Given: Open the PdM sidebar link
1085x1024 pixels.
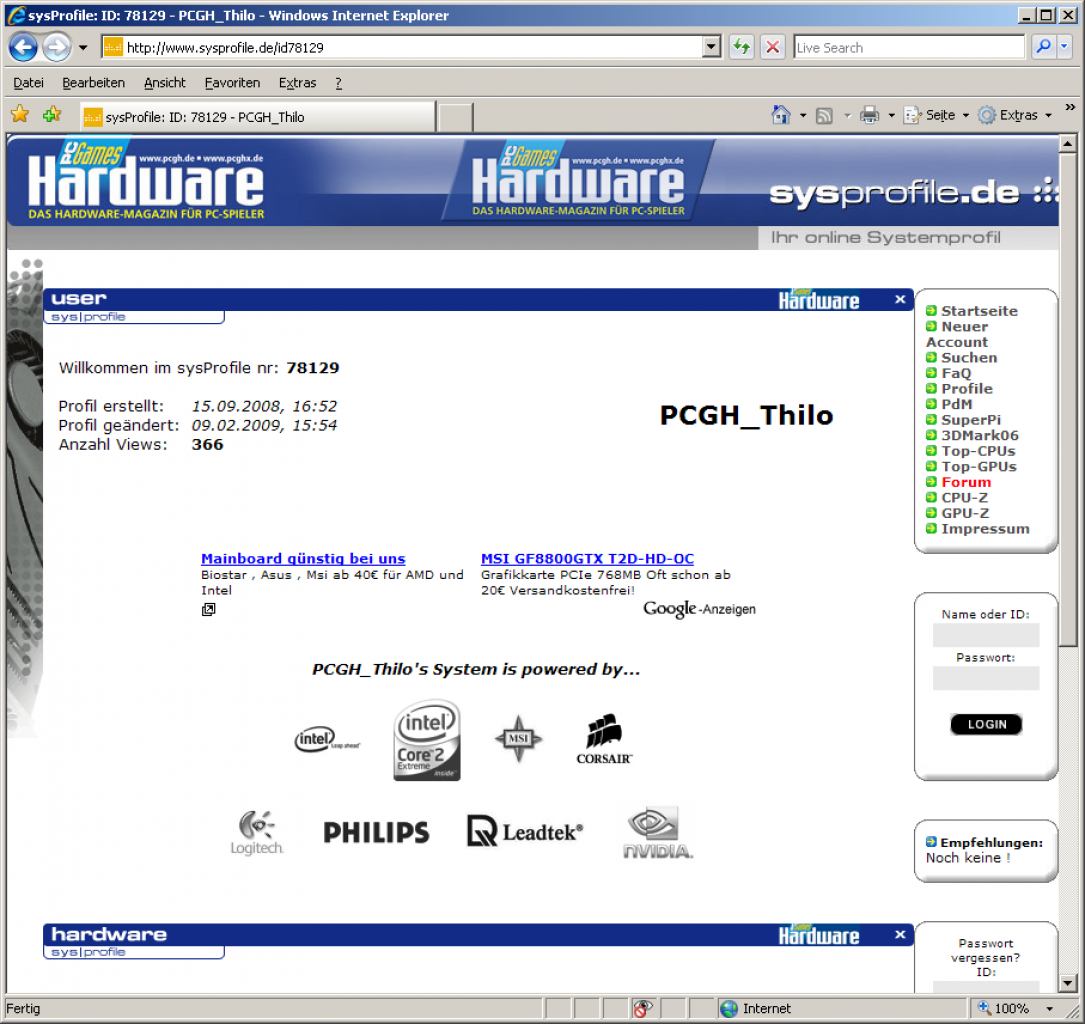Looking at the screenshot, I should [956, 404].
